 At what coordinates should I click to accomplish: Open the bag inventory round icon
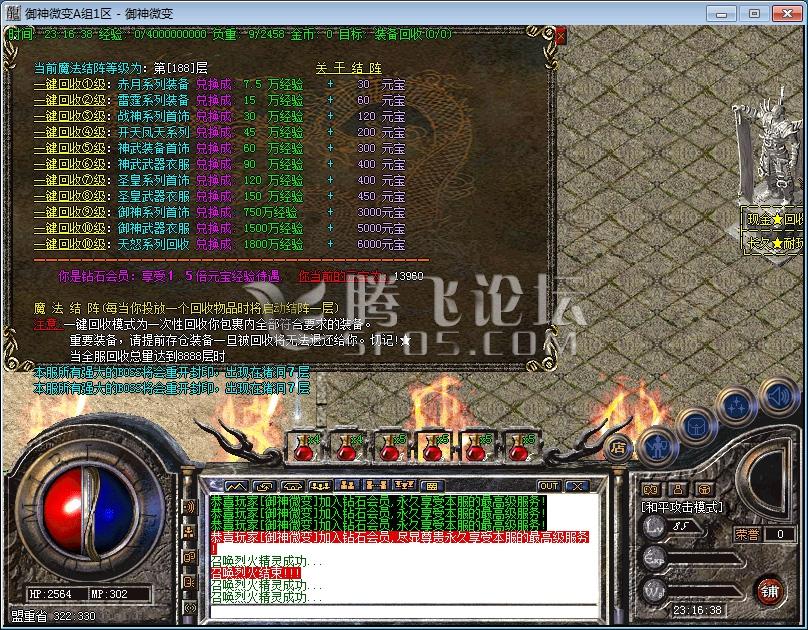point(697,427)
